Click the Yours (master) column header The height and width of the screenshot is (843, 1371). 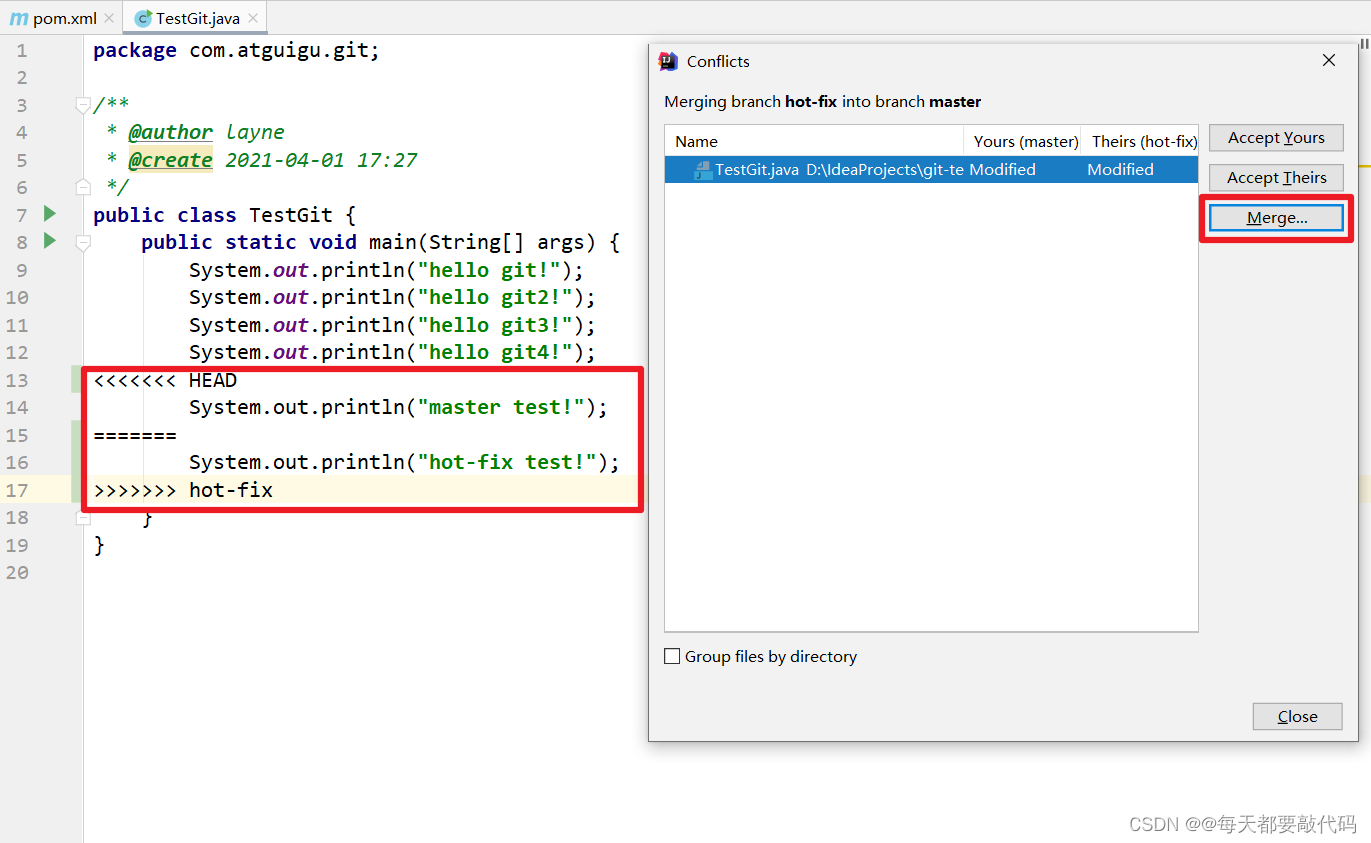1024,140
